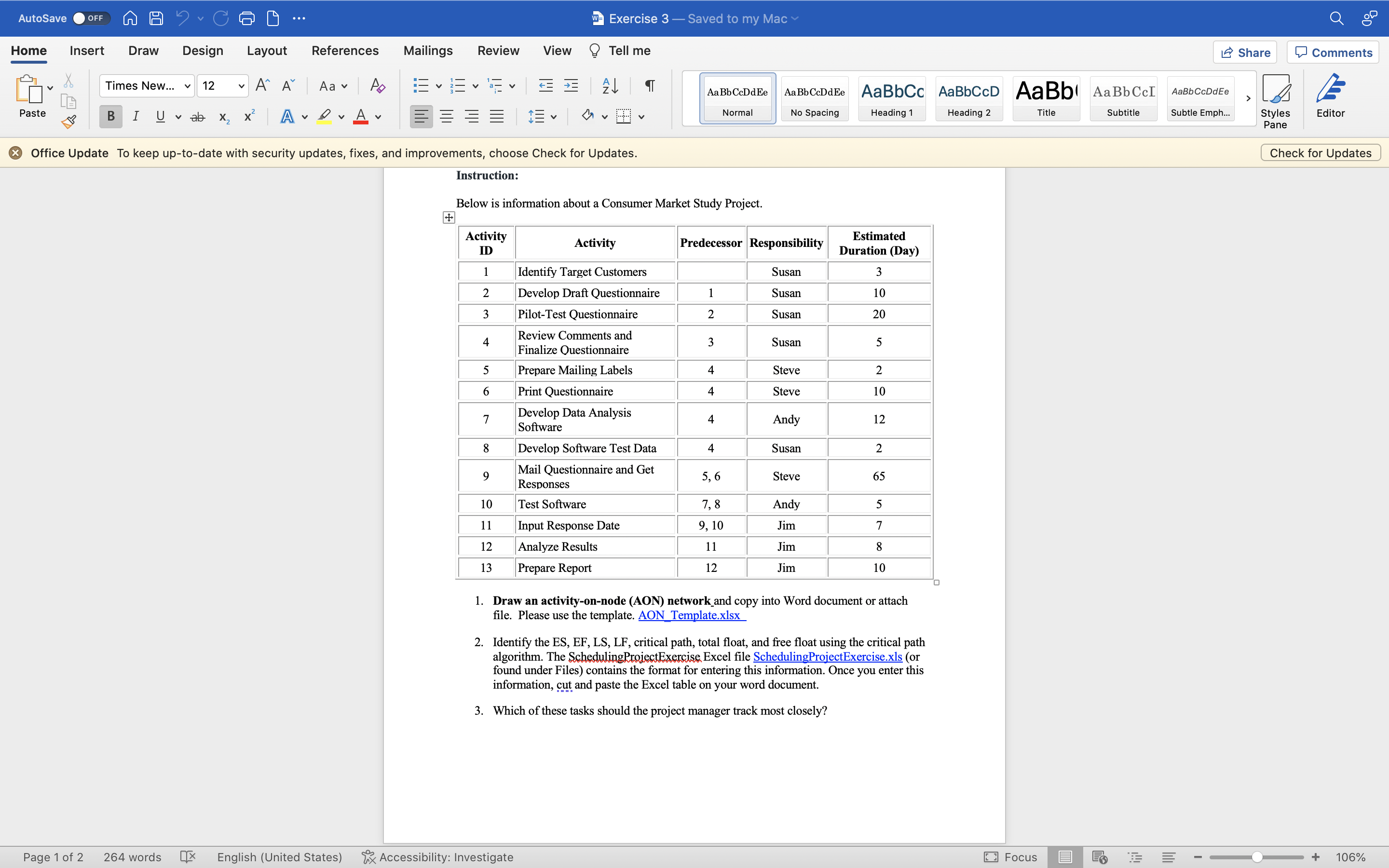The width and height of the screenshot is (1389, 868).
Task: Click the Sort icon
Action: (x=610, y=85)
